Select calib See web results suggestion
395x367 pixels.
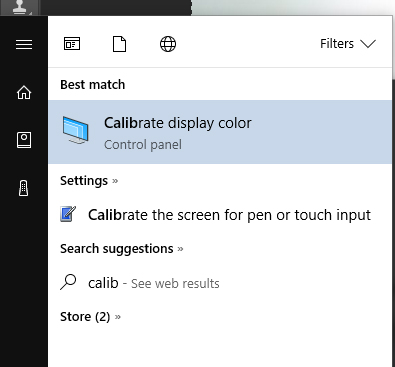coord(220,283)
